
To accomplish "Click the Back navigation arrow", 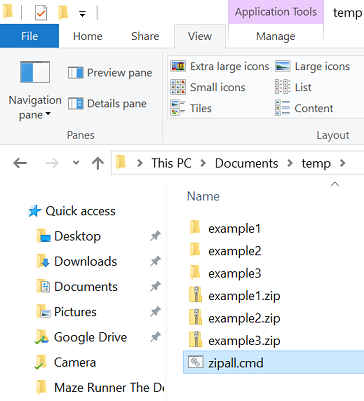I will [x=20, y=163].
